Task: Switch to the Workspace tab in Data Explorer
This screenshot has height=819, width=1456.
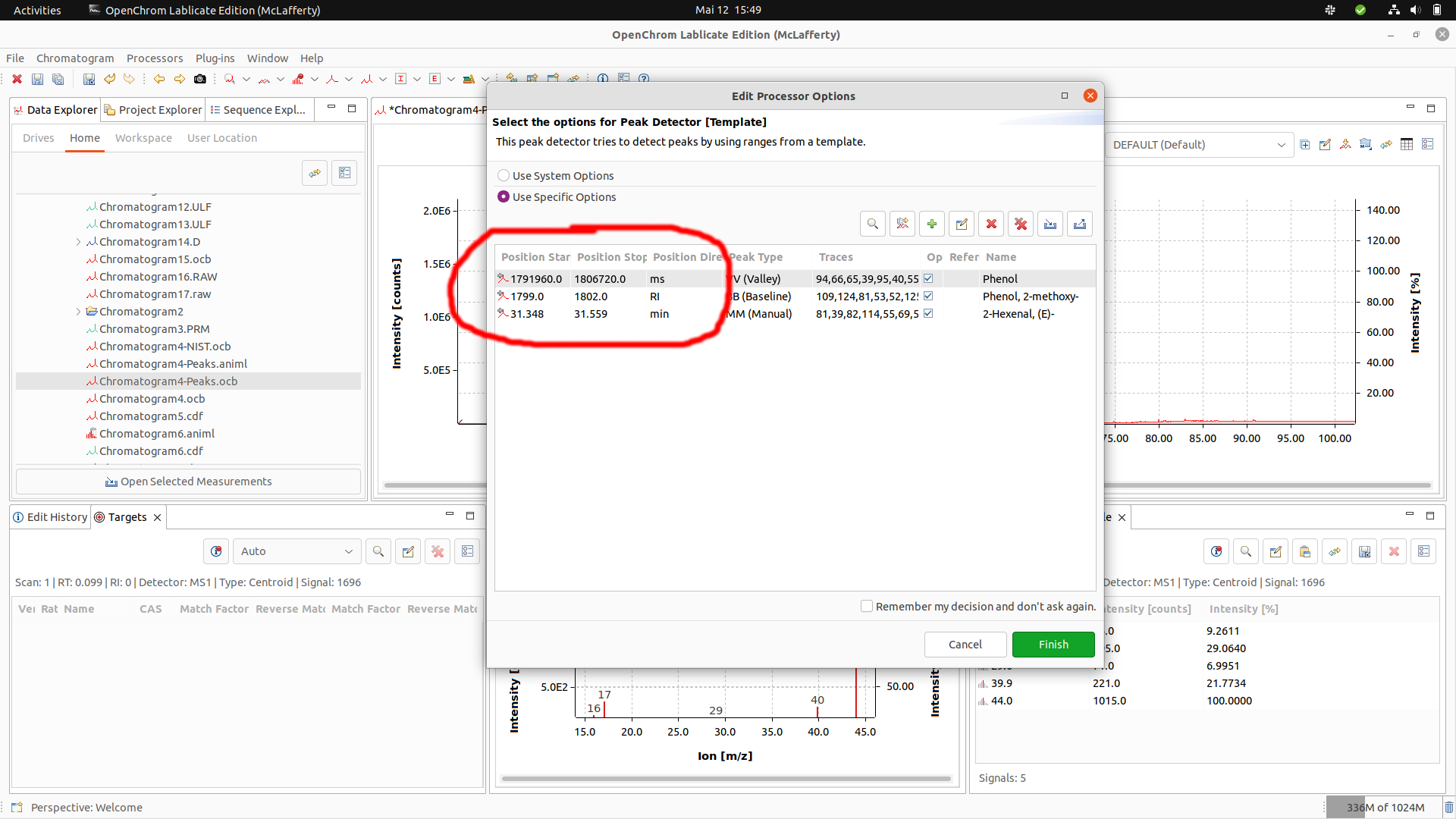Action: [143, 137]
